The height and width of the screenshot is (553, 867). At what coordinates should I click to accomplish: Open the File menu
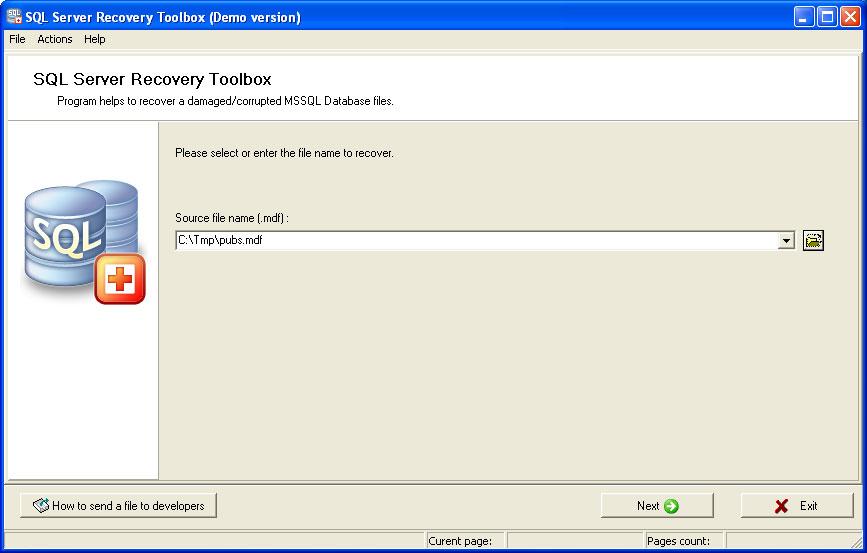[17, 39]
